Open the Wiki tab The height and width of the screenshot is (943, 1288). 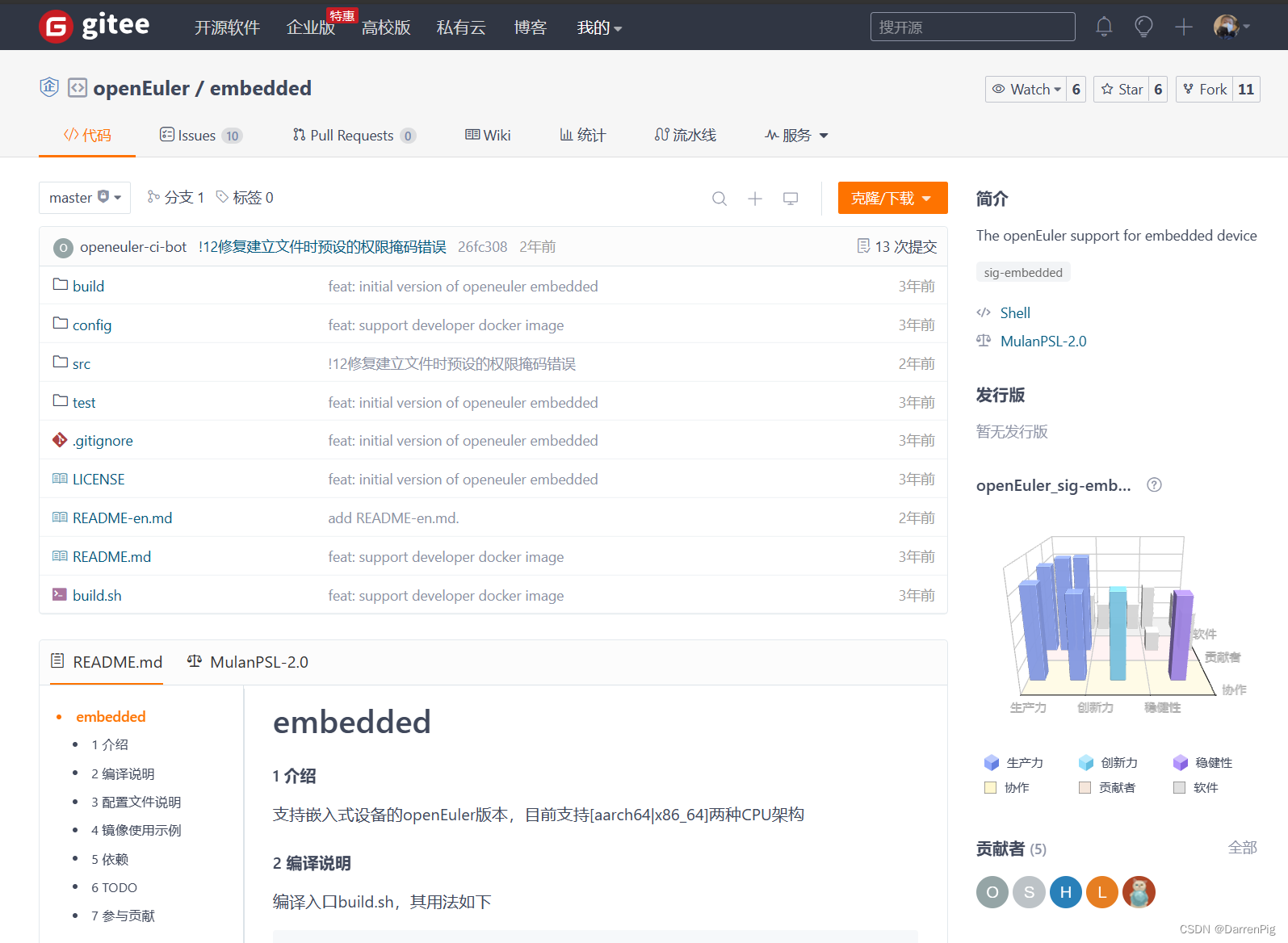tap(488, 135)
